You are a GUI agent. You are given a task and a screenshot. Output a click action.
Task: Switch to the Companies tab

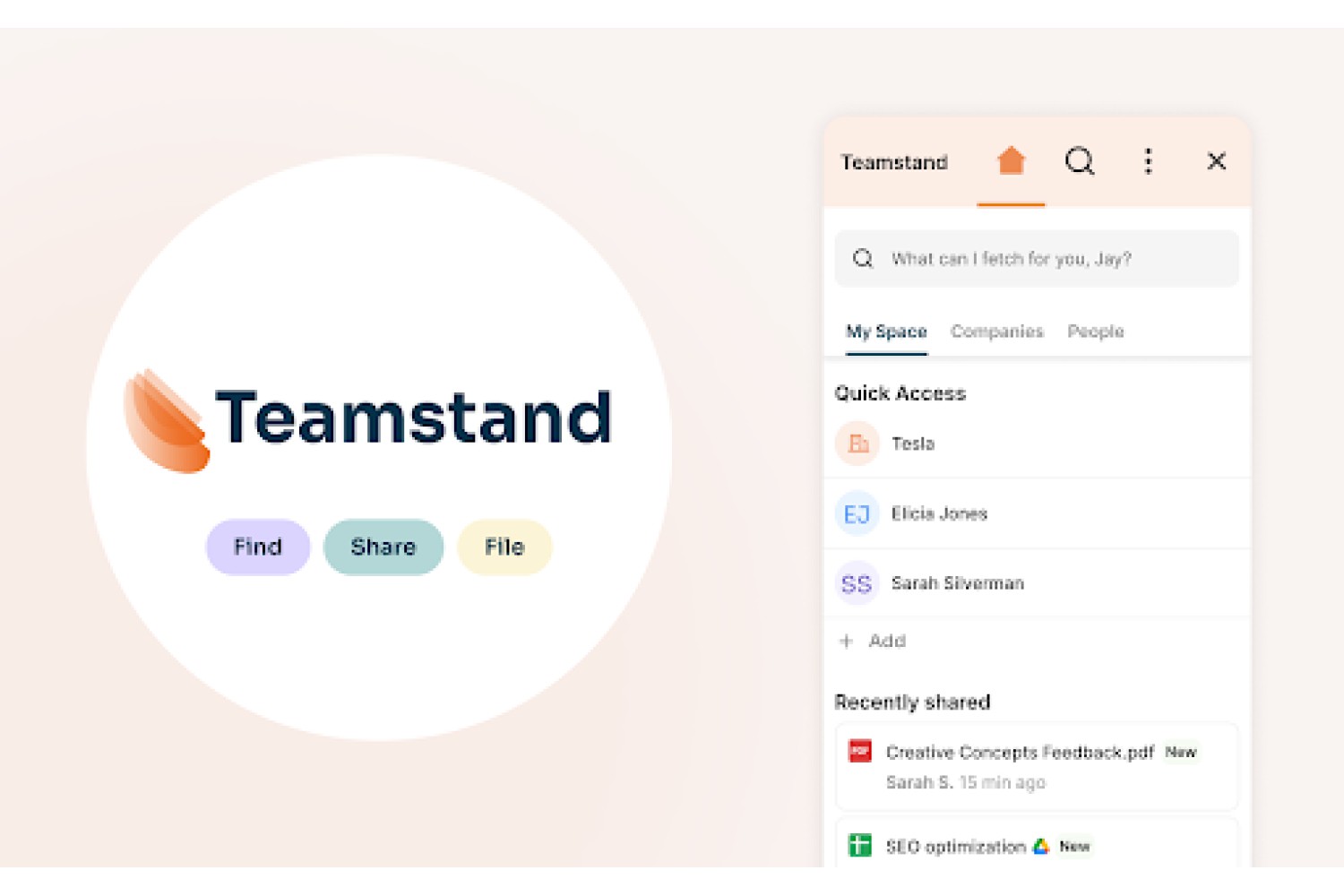pos(996,332)
